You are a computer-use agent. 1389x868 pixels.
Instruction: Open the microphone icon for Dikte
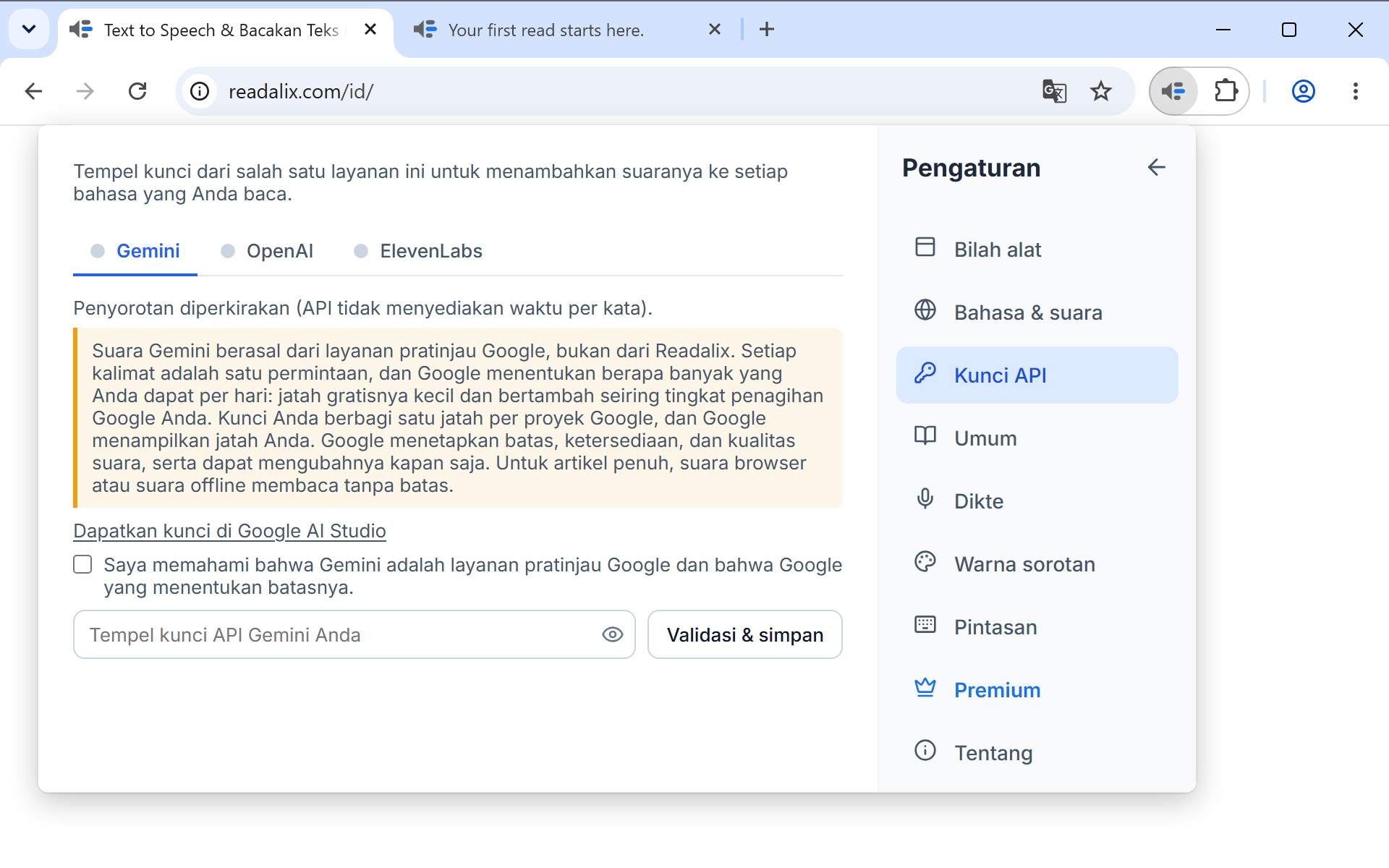[x=925, y=498]
